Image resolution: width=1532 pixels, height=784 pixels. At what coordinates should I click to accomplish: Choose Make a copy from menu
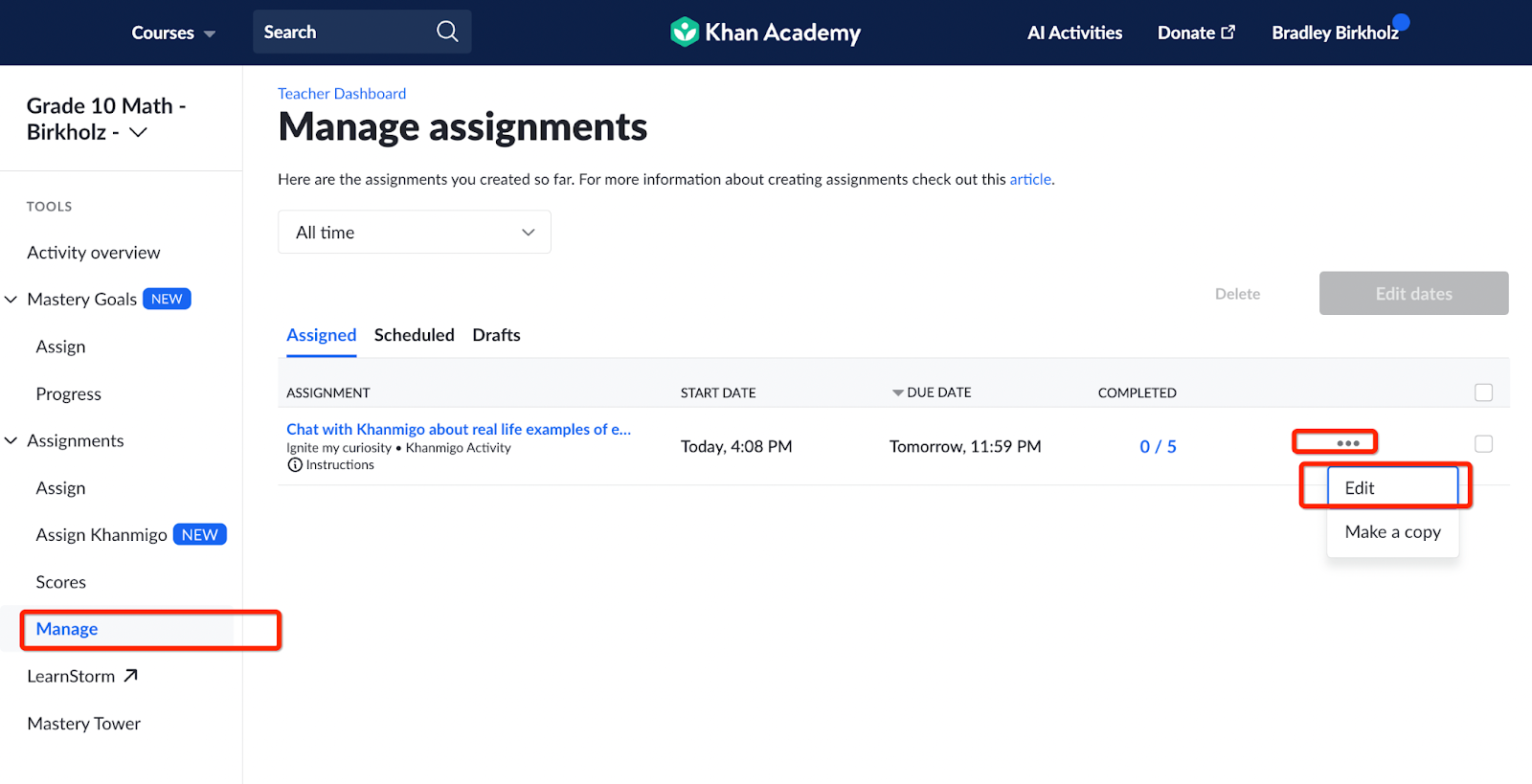(1392, 532)
